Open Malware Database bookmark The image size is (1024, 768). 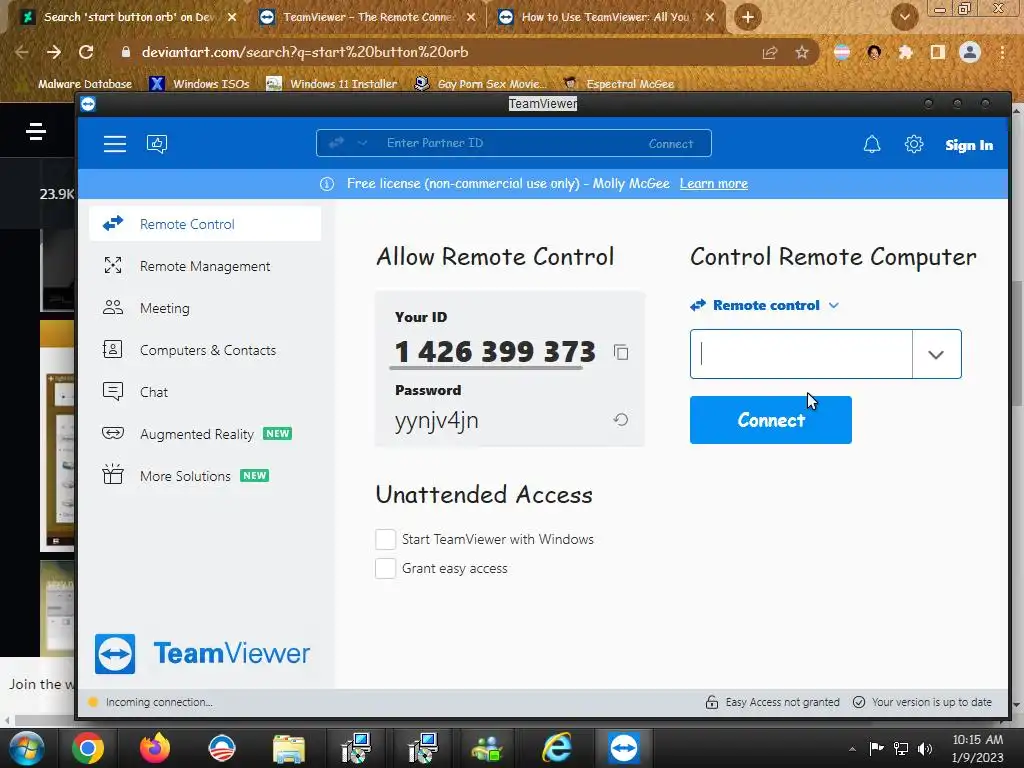pyautogui.click(x=85, y=84)
